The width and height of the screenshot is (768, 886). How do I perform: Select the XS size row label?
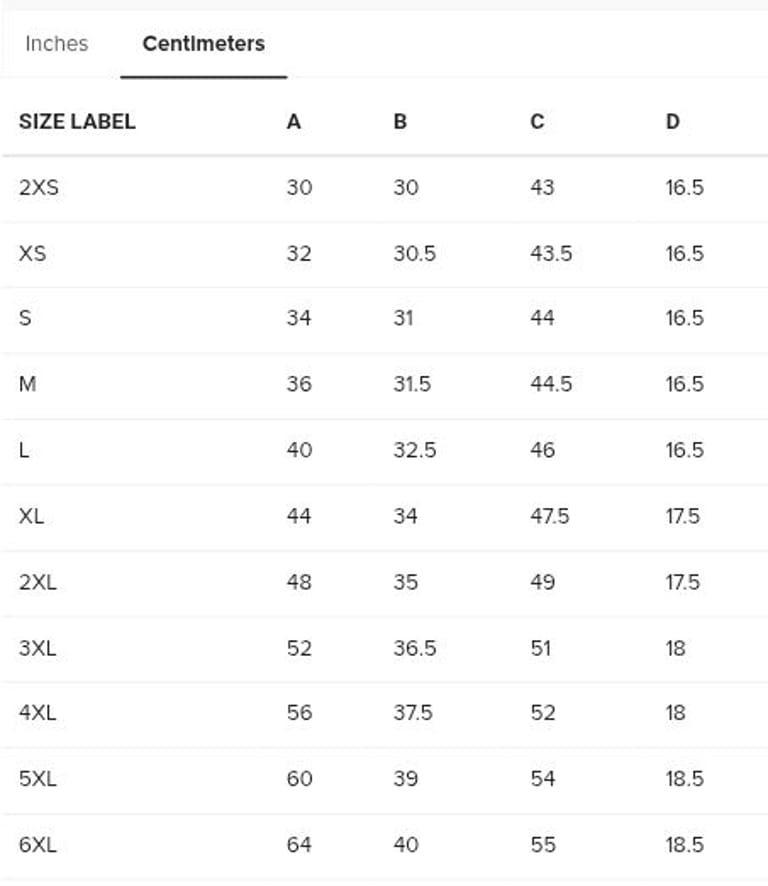click(32, 254)
